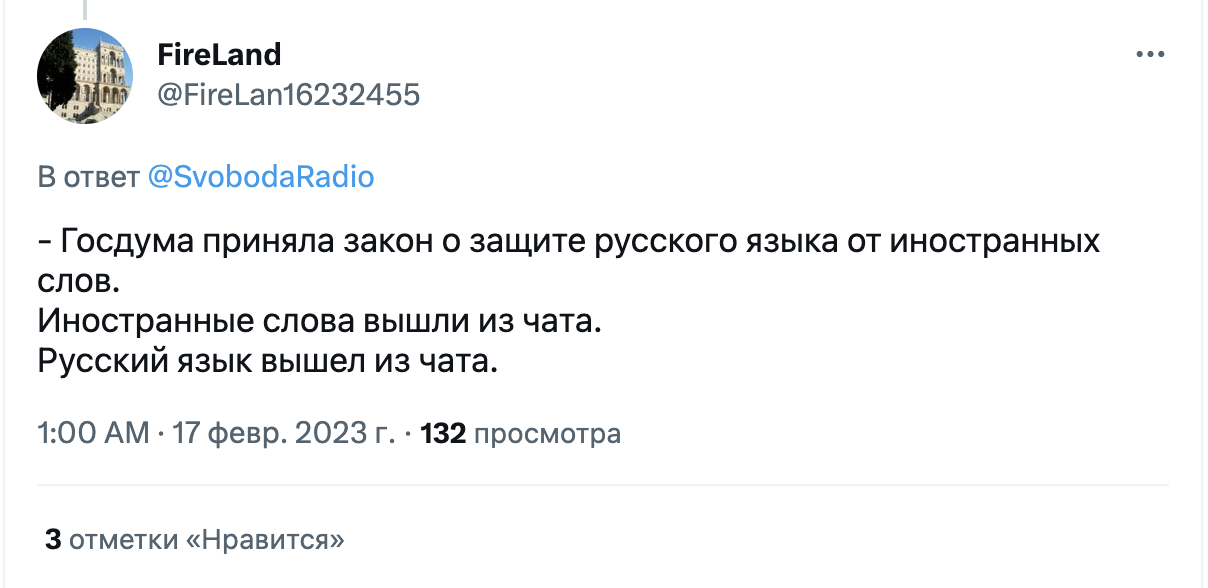
Task: Click the word слов. on second line
Action: 78,282
